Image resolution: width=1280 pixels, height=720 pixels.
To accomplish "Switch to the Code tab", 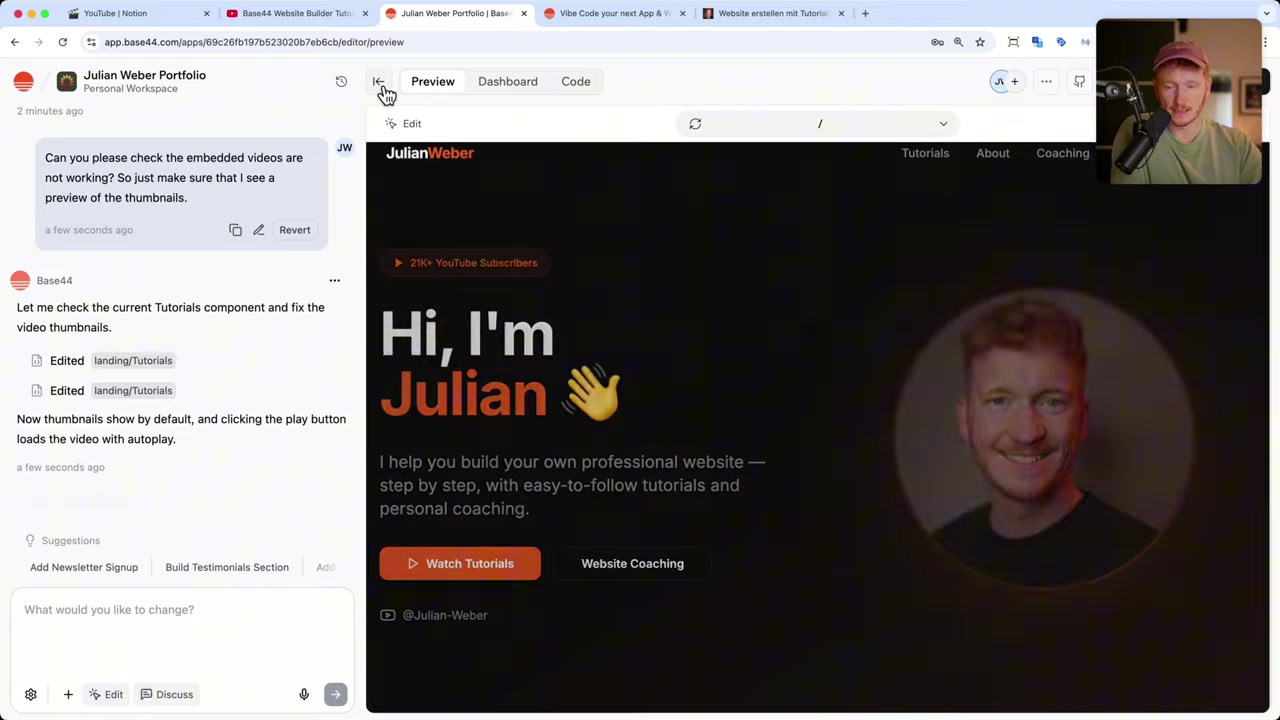I will 576,82.
